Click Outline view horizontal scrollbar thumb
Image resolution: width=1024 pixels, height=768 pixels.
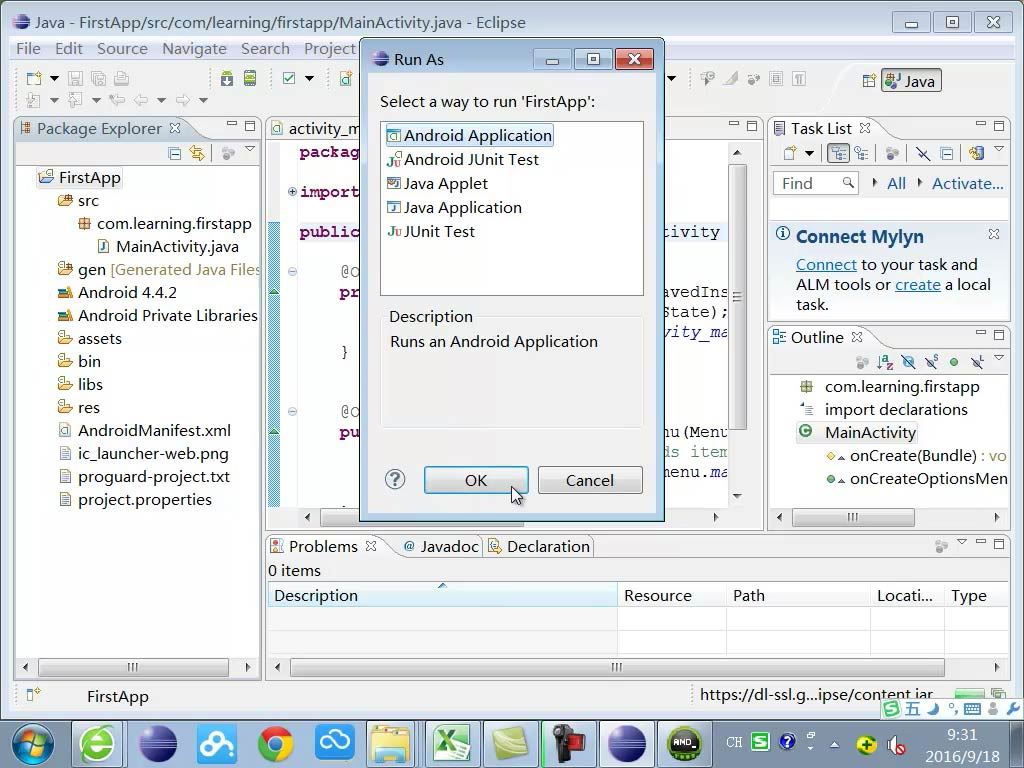click(x=853, y=517)
